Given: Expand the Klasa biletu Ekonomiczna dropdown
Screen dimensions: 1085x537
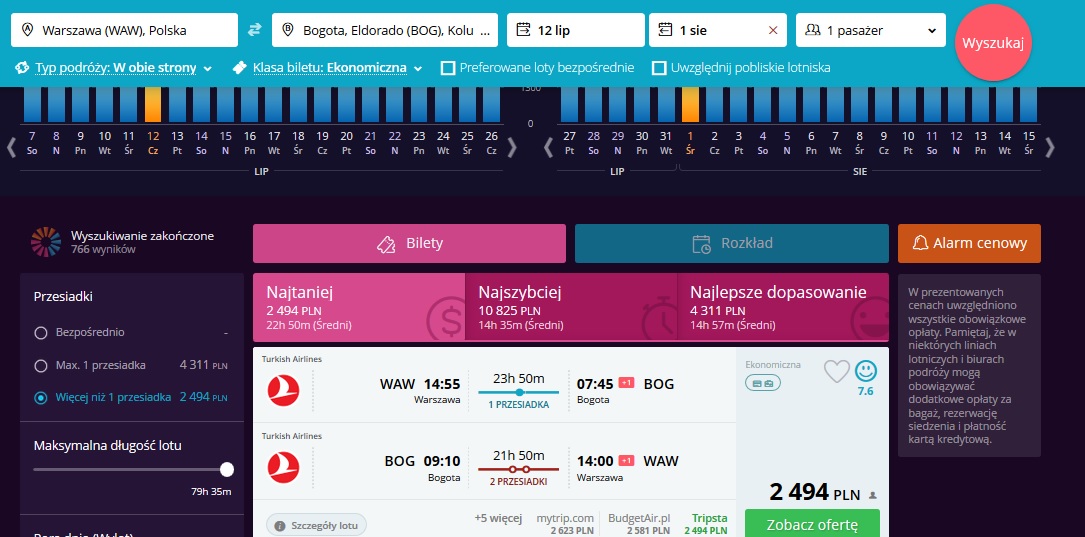Looking at the screenshot, I should click(327, 68).
